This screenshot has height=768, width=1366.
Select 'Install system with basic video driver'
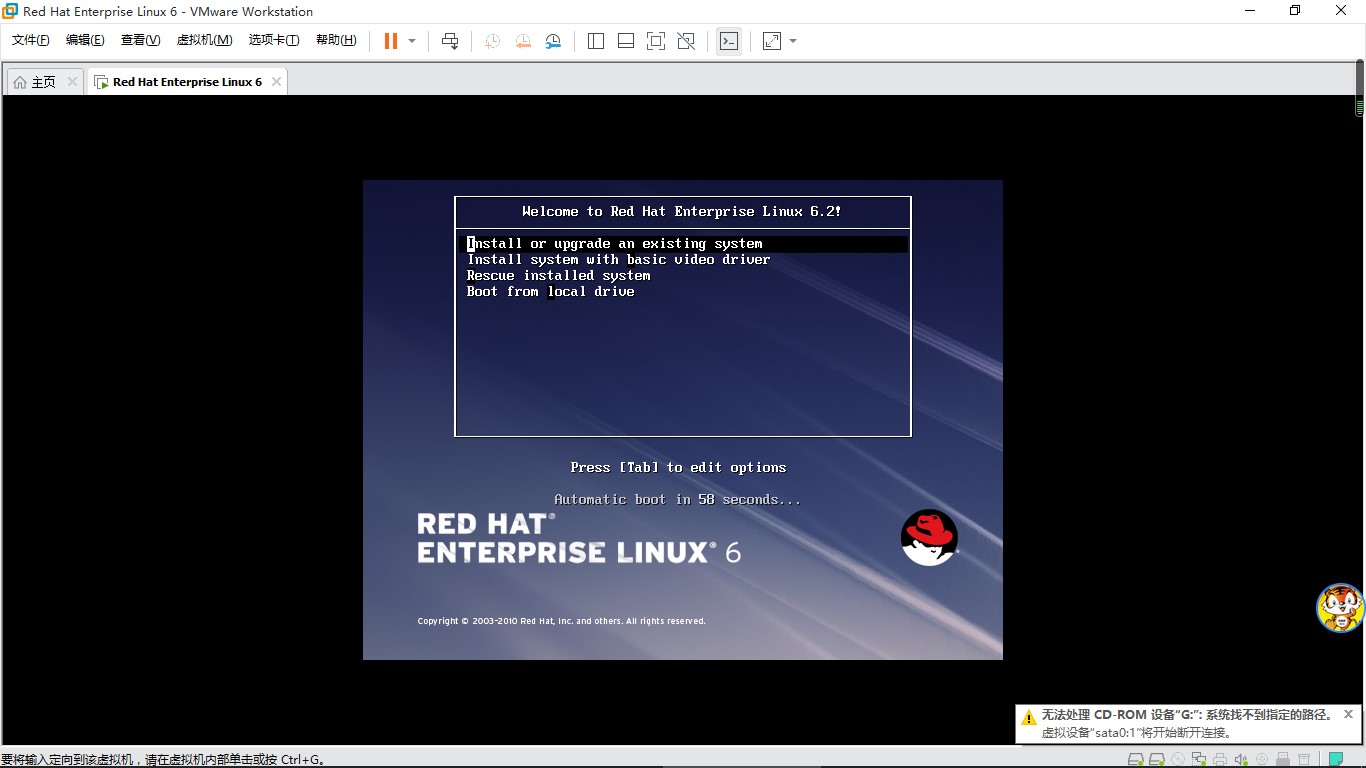pos(618,260)
